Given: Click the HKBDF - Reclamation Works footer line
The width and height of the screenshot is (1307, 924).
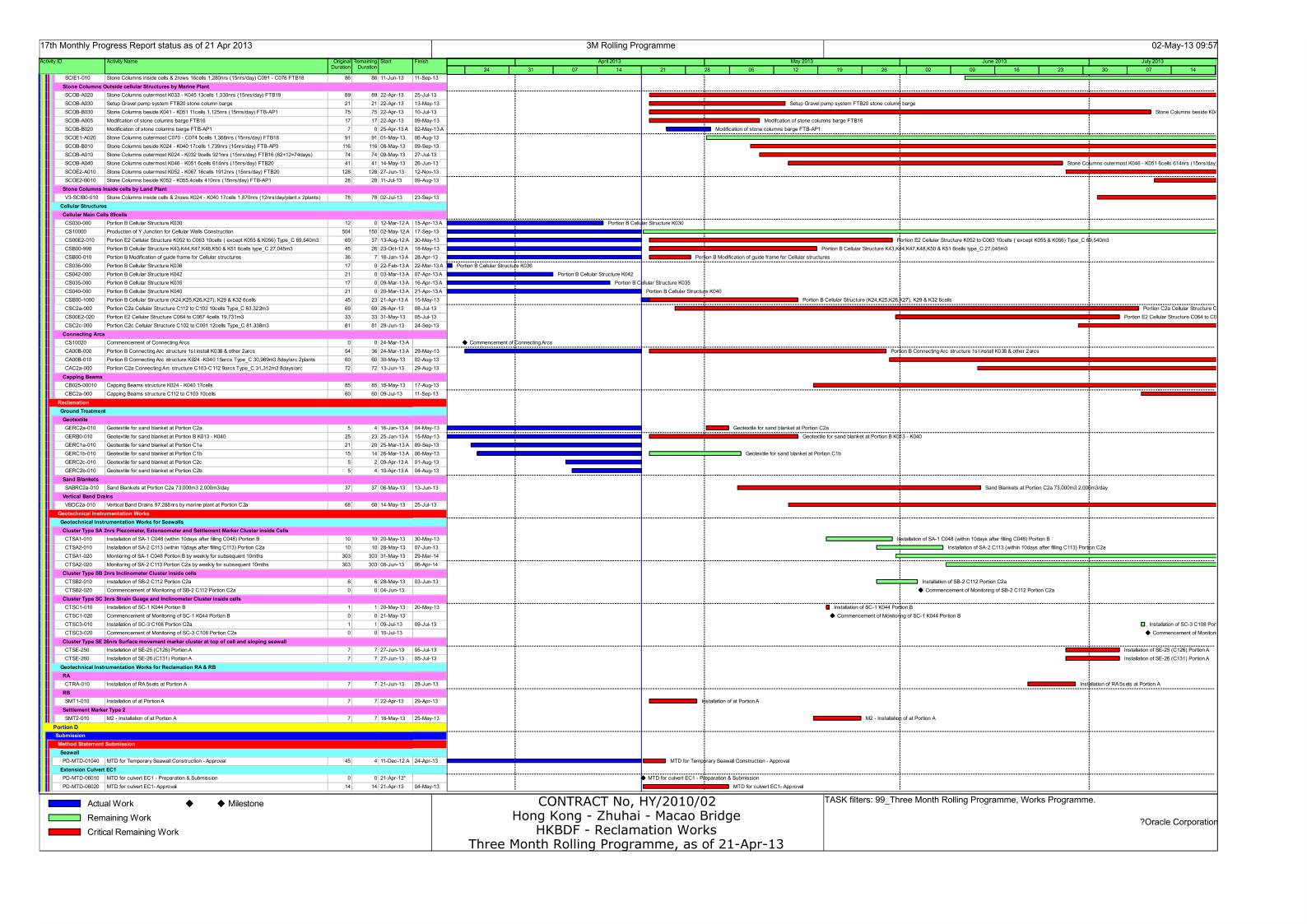Looking at the screenshot, I should click(626, 829).
